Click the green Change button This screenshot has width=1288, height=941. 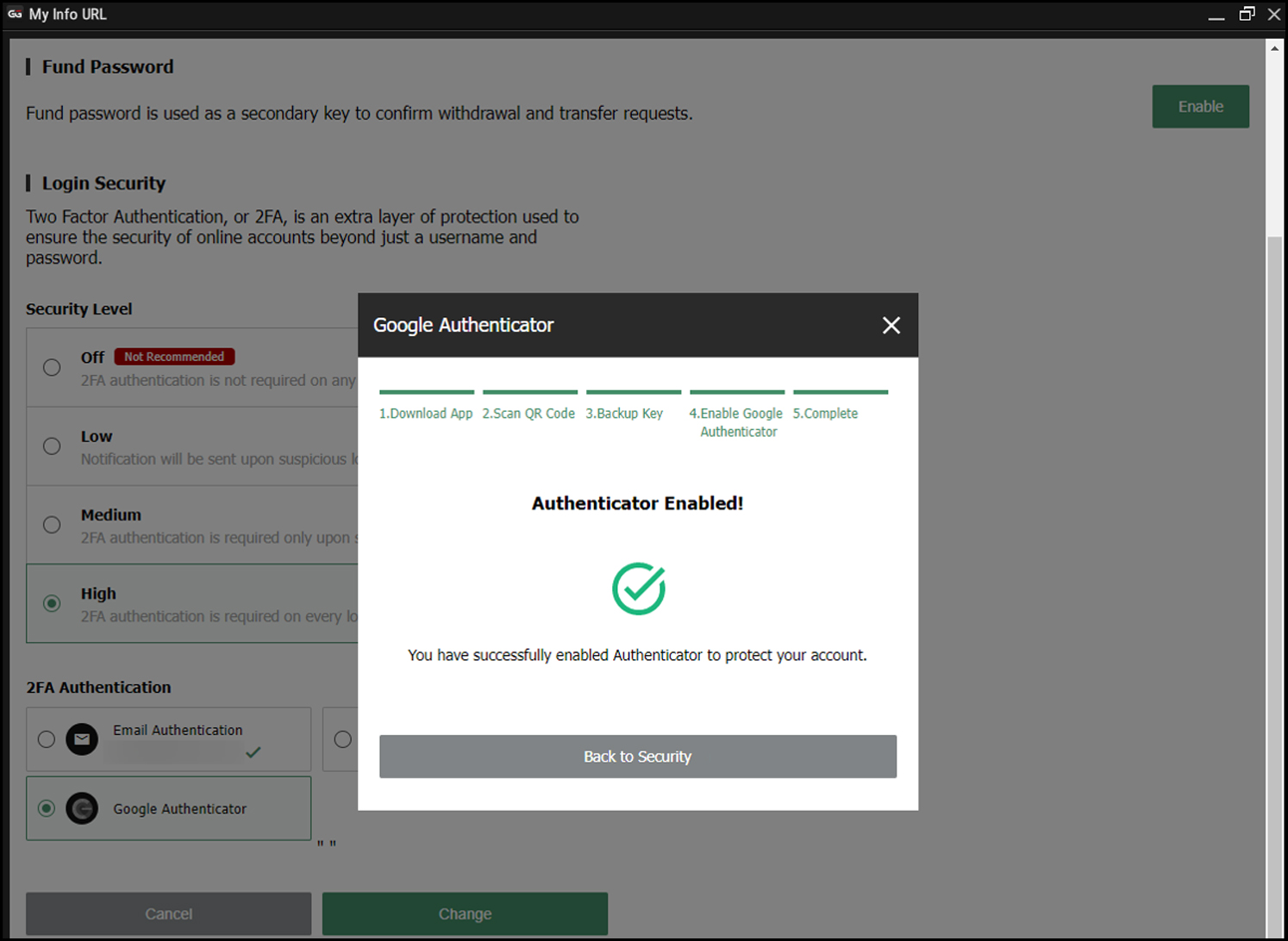tap(465, 913)
